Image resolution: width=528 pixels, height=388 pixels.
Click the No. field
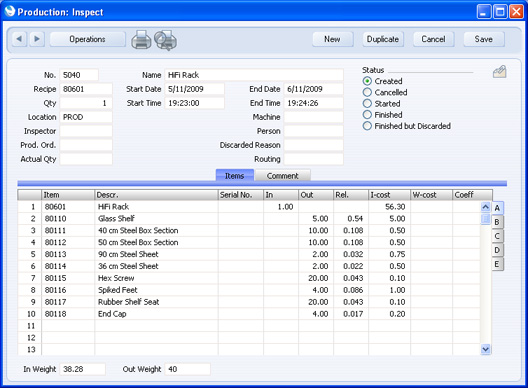(79, 75)
